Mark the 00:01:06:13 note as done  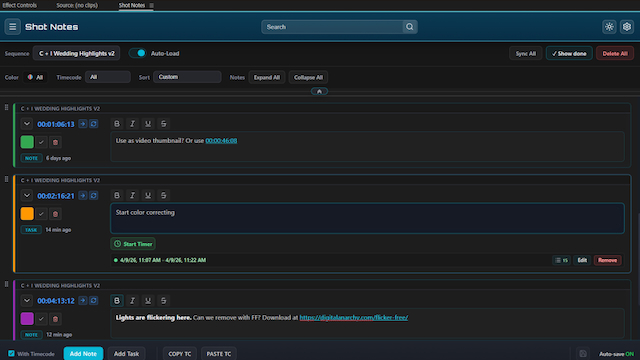pos(41,142)
